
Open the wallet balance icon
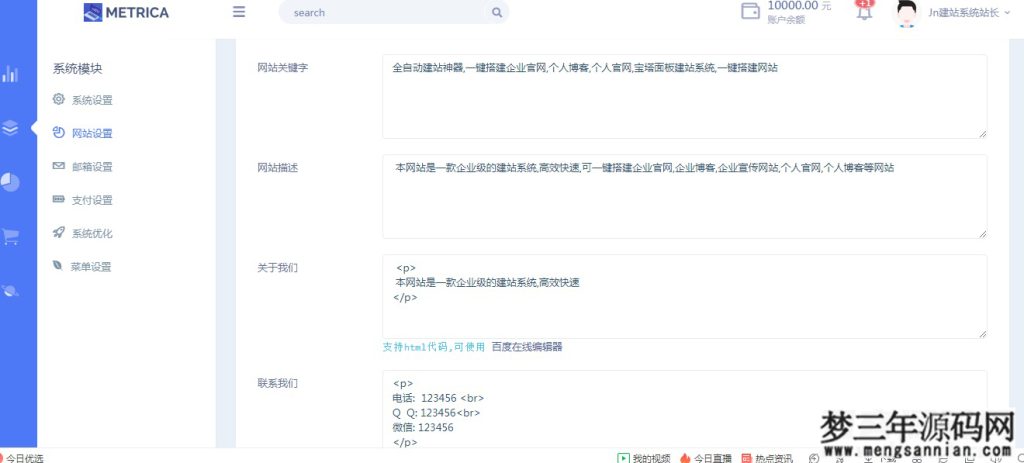[750, 12]
